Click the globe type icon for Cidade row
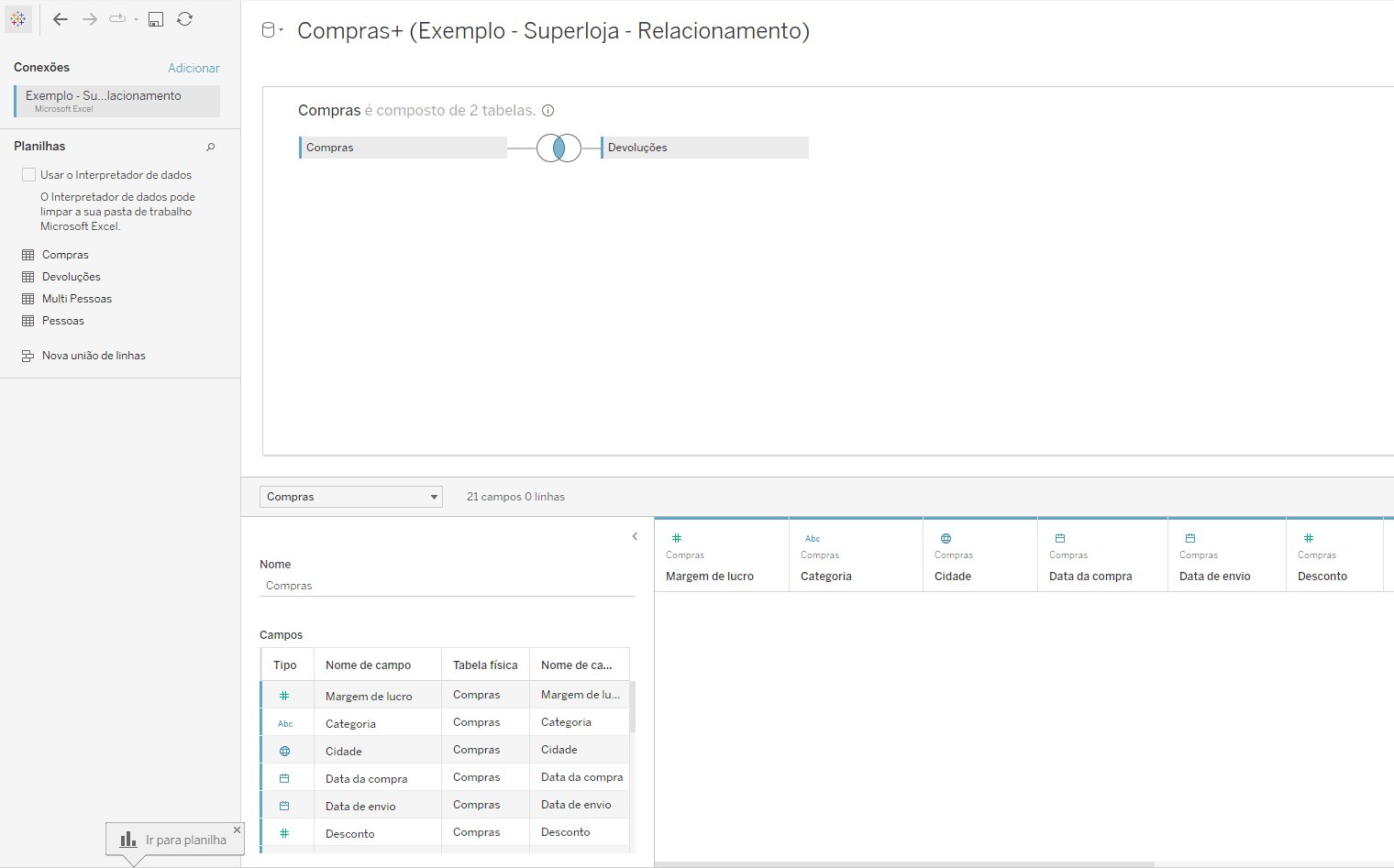The image size is (1394, 868). (x=284, y=751)
